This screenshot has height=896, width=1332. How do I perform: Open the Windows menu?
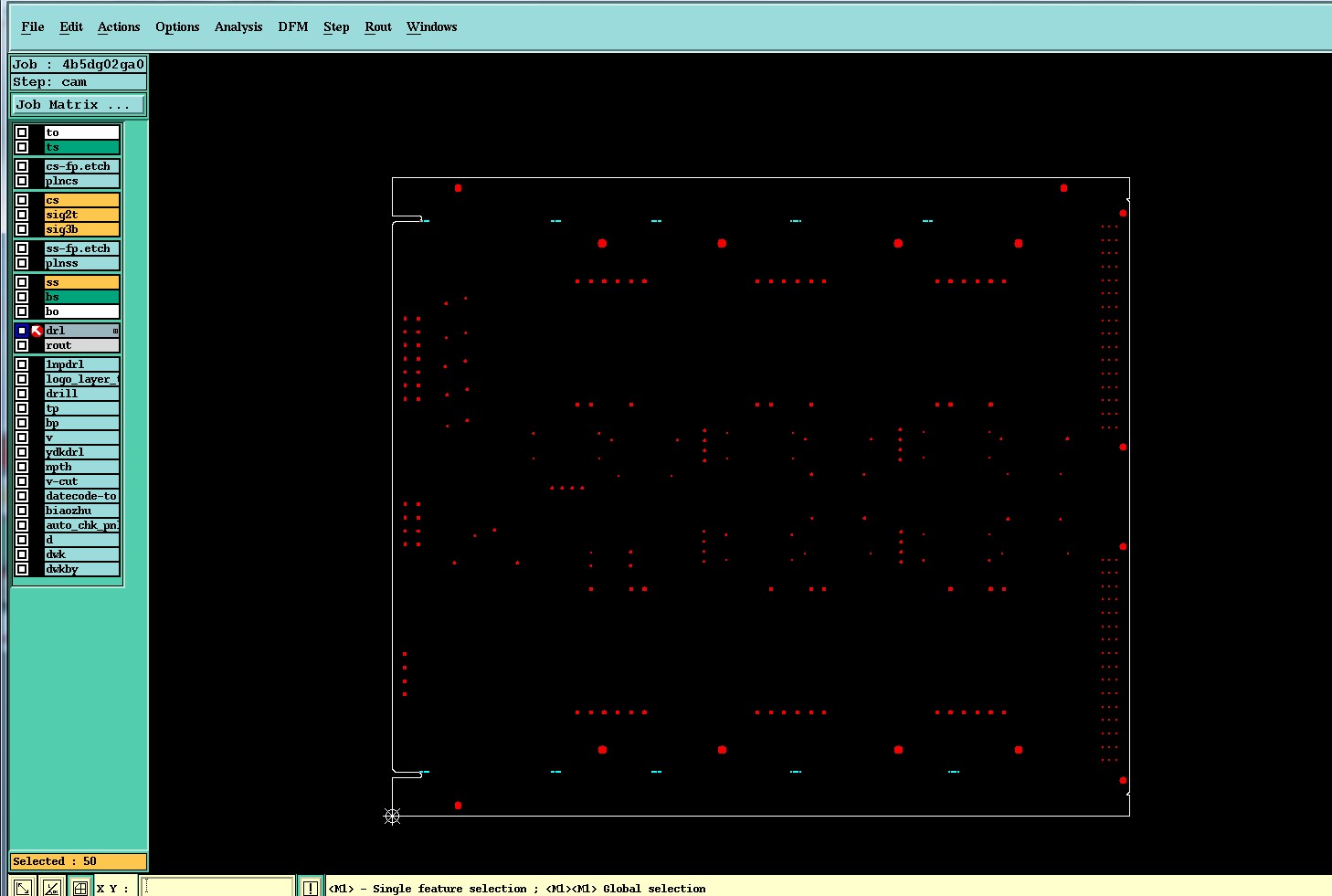tap(432, 26)
